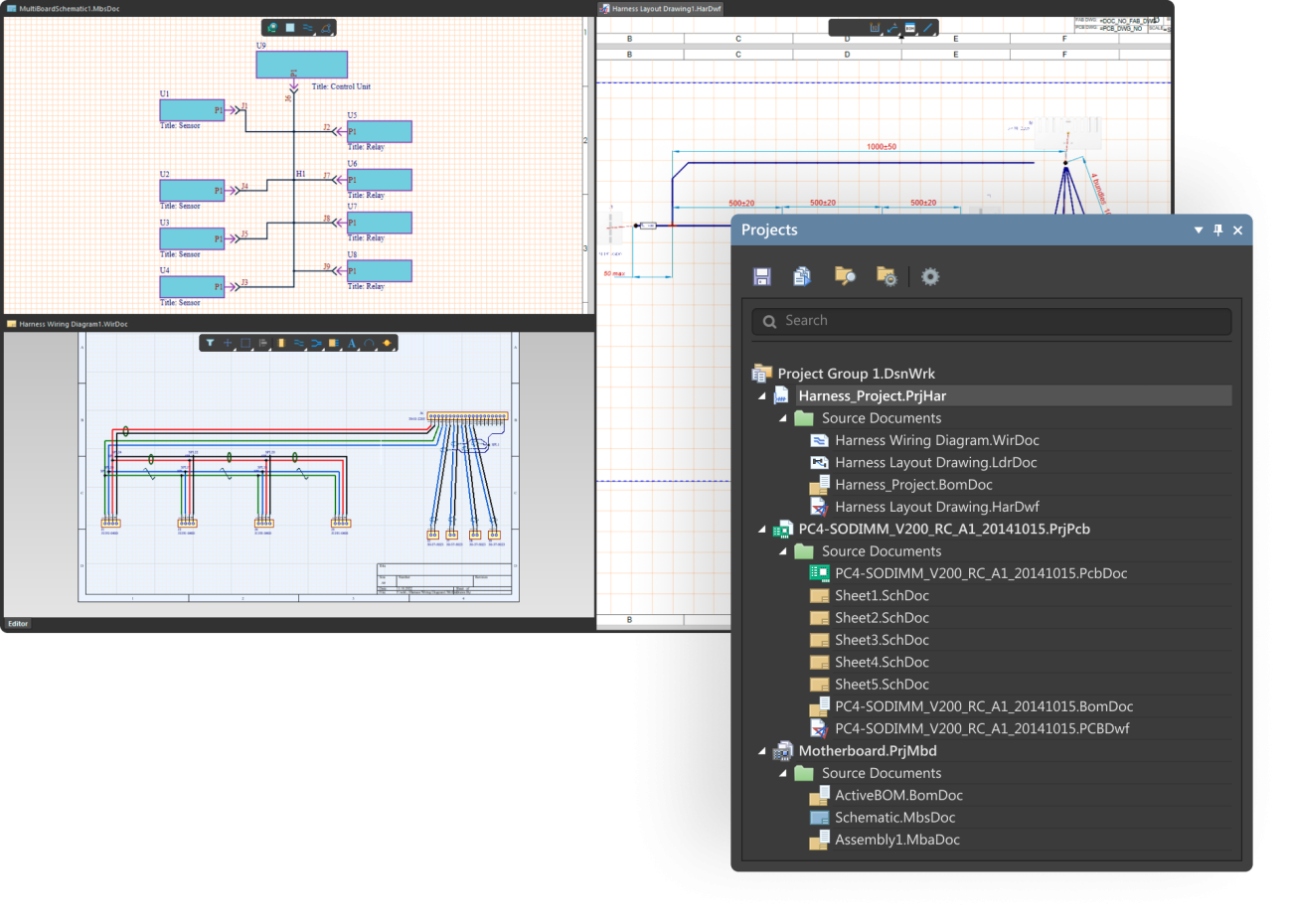Open Schematic.MbsDoc under Motherboard project

click(x=894, y=818)
